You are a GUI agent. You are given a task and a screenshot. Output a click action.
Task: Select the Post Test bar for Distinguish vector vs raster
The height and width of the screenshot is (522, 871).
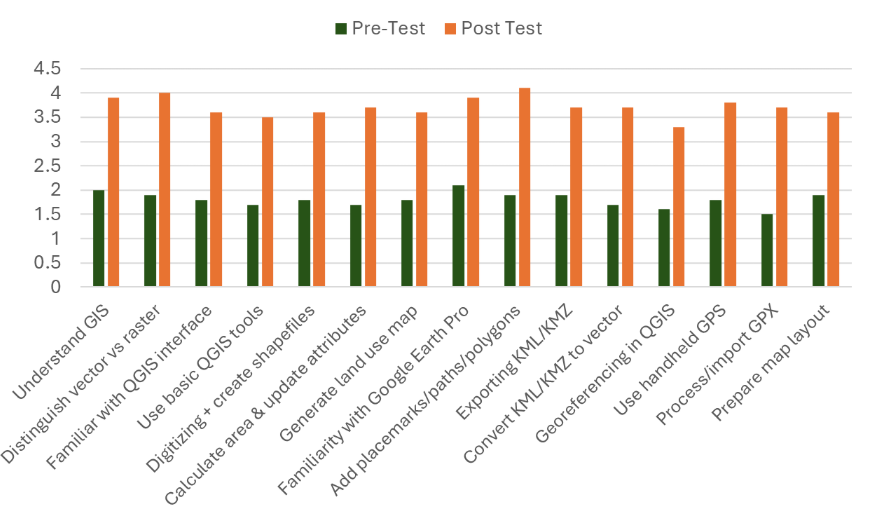(164, 189)
